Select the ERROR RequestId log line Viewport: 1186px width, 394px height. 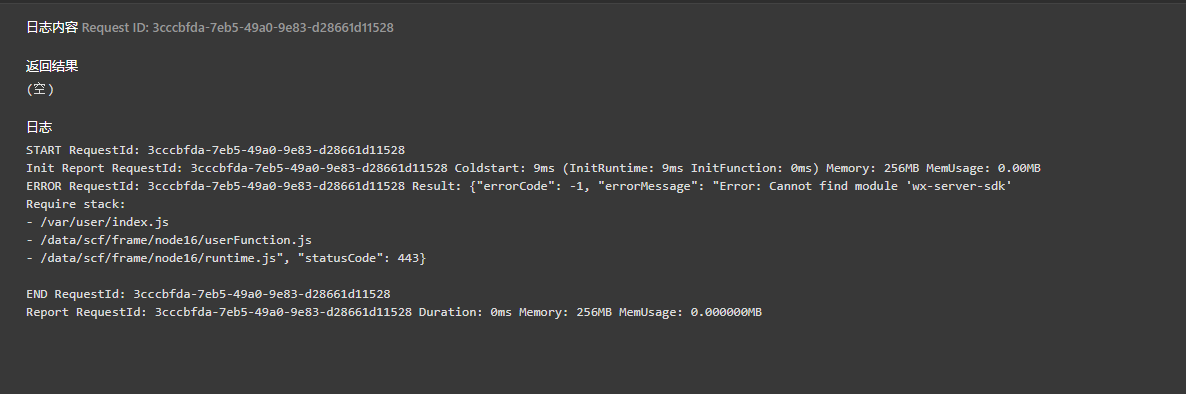pos(519,186)
